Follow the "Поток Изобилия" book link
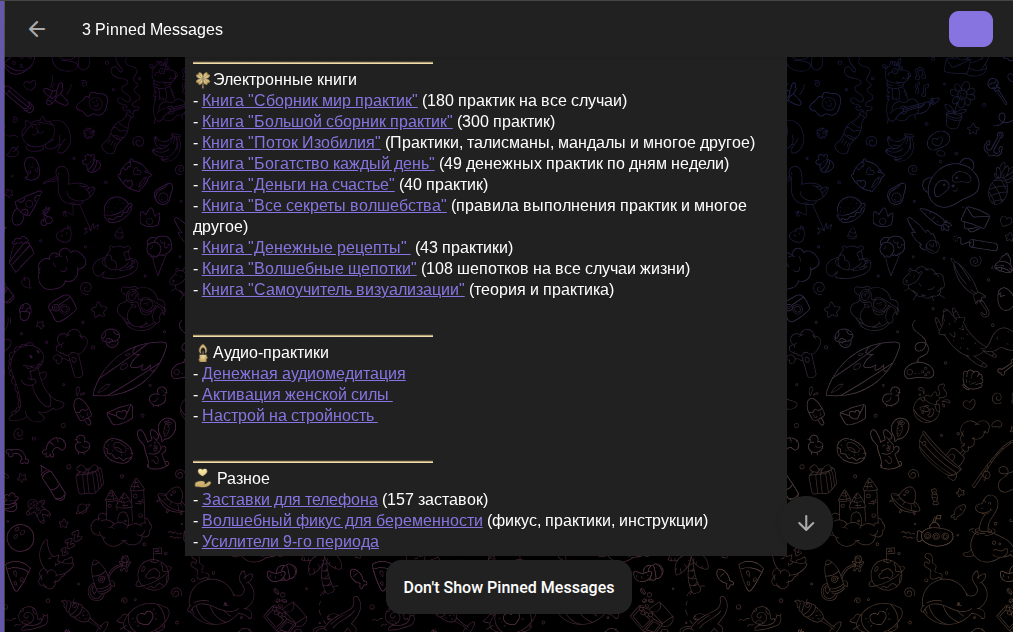Image resolution: width=1013 pixels, height=632 pixels. (x=291, y=142)
